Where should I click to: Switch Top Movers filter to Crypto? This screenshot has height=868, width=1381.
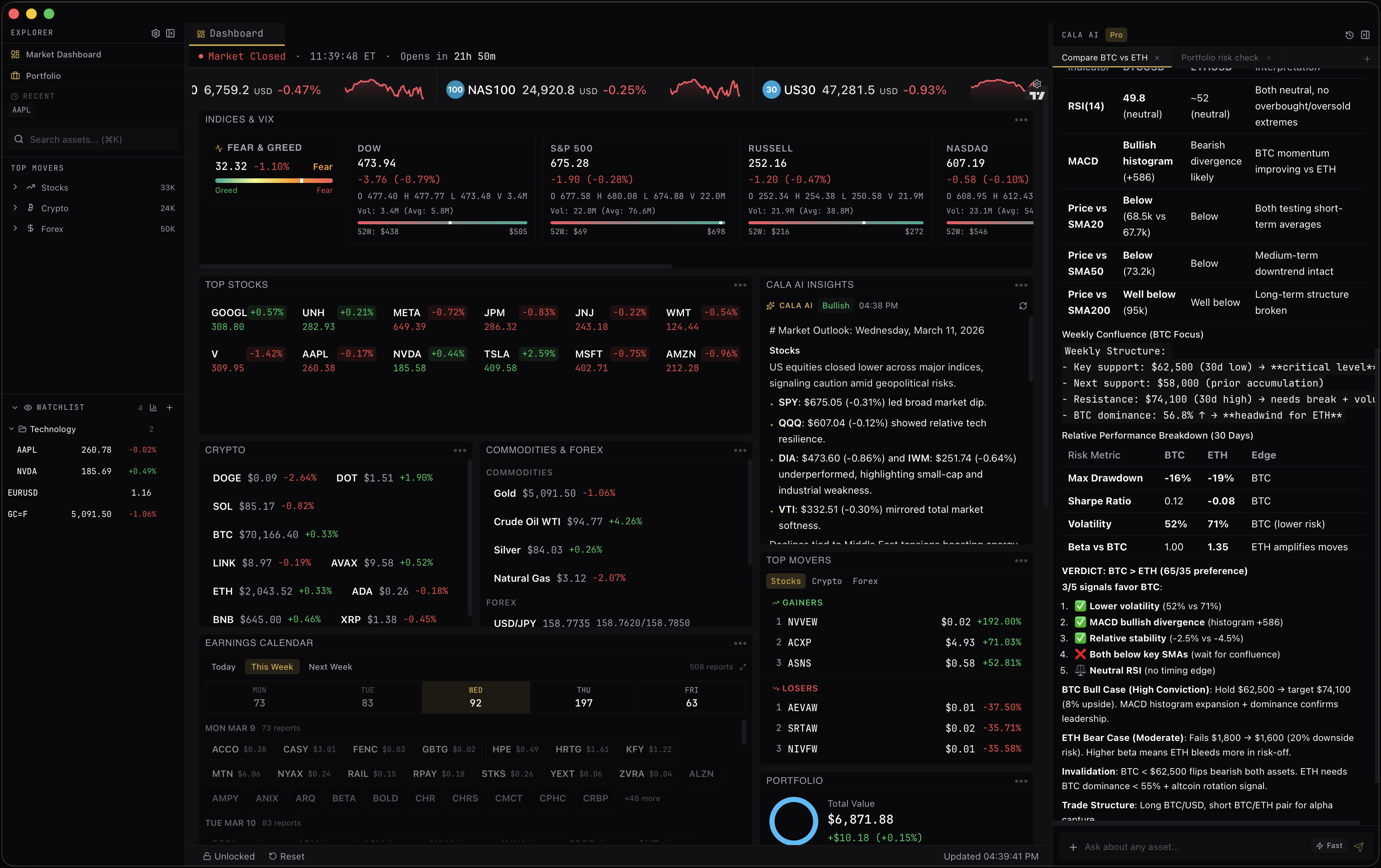click(826, 581)
